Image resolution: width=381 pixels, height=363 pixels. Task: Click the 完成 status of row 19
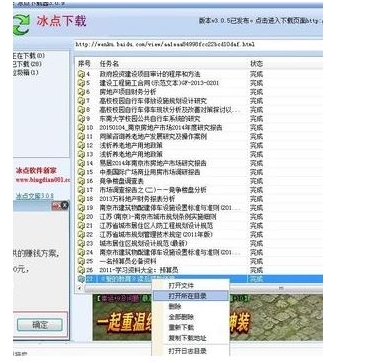pos(257,208)
